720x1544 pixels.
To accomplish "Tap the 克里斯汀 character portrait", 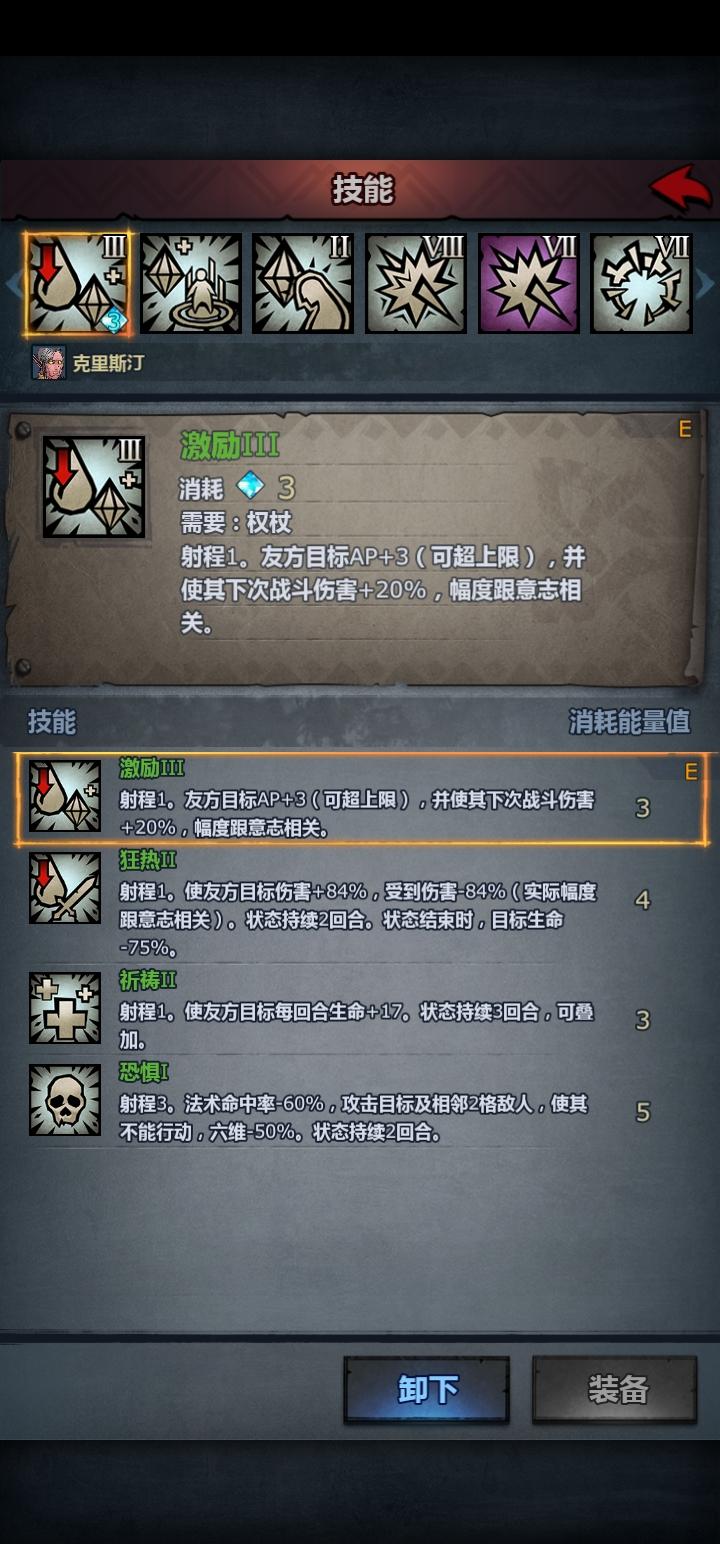I will [48, 363].
